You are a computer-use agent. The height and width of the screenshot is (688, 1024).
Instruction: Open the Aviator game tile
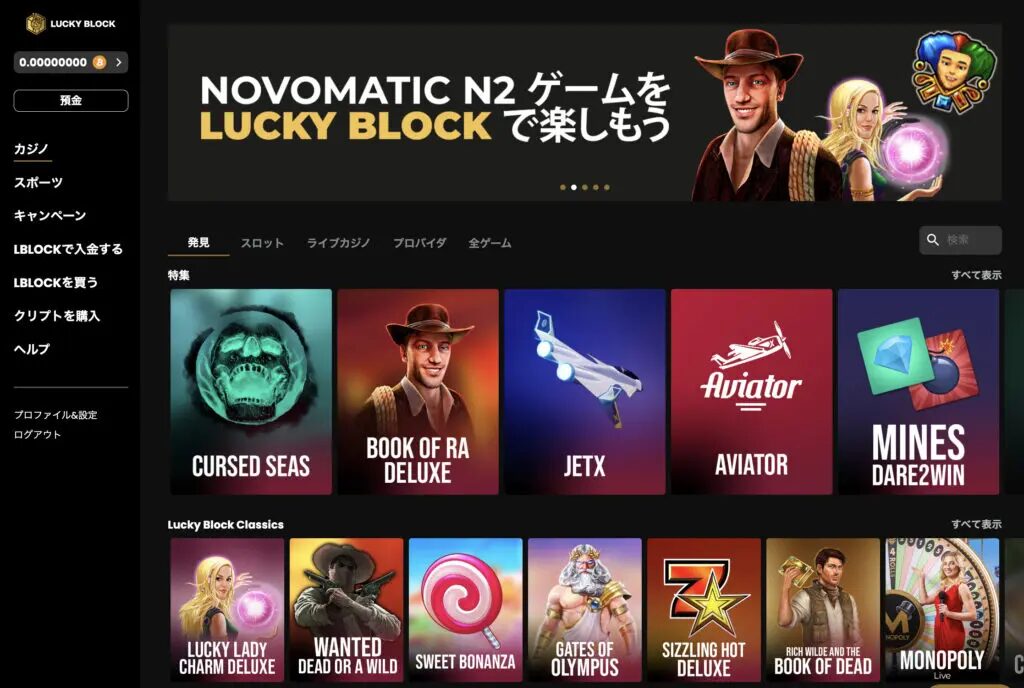click(x=751, y=392)
